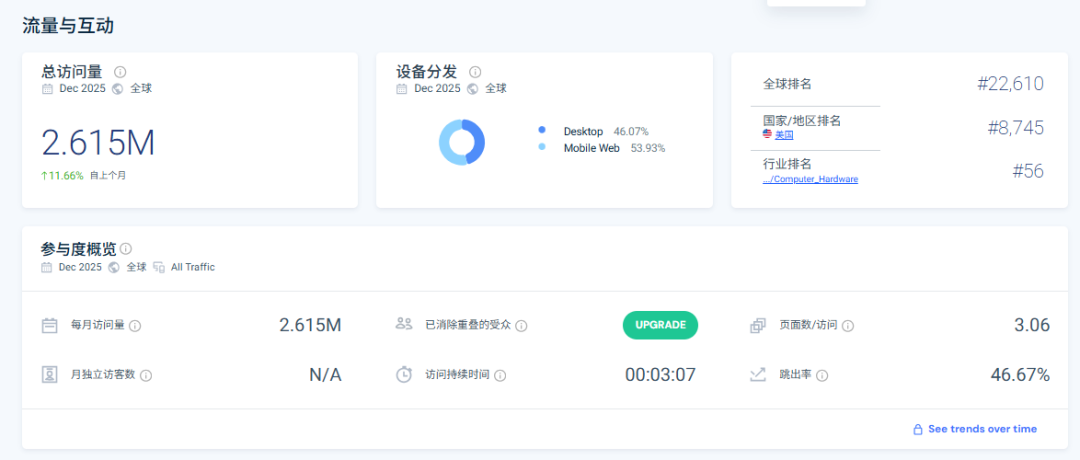Click the 每月访问量 calendar icon
Image resolution: width=1080 pixels, height=460 pixels.
click(50, 325)
